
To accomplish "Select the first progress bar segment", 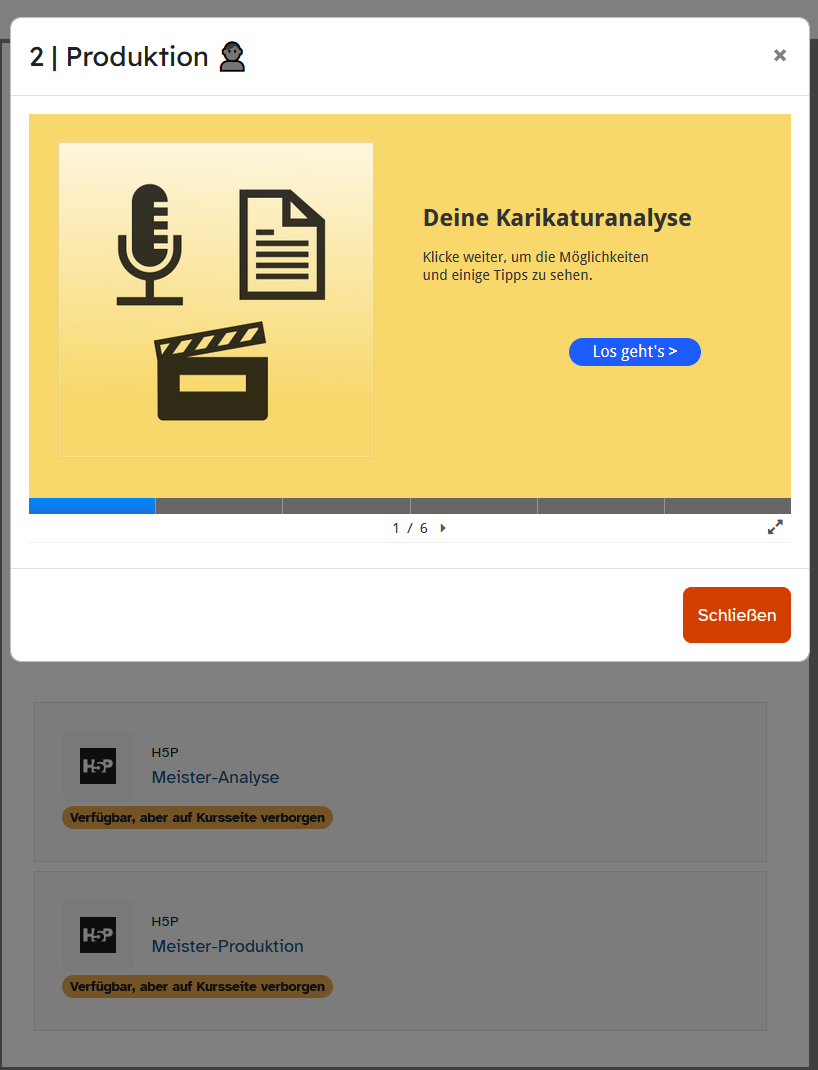I will 92,506.
